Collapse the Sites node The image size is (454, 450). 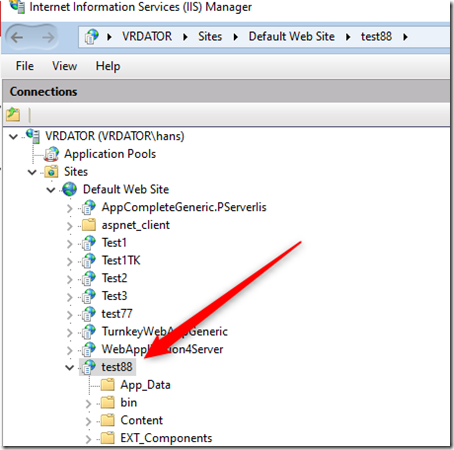[x=32, y=172]
